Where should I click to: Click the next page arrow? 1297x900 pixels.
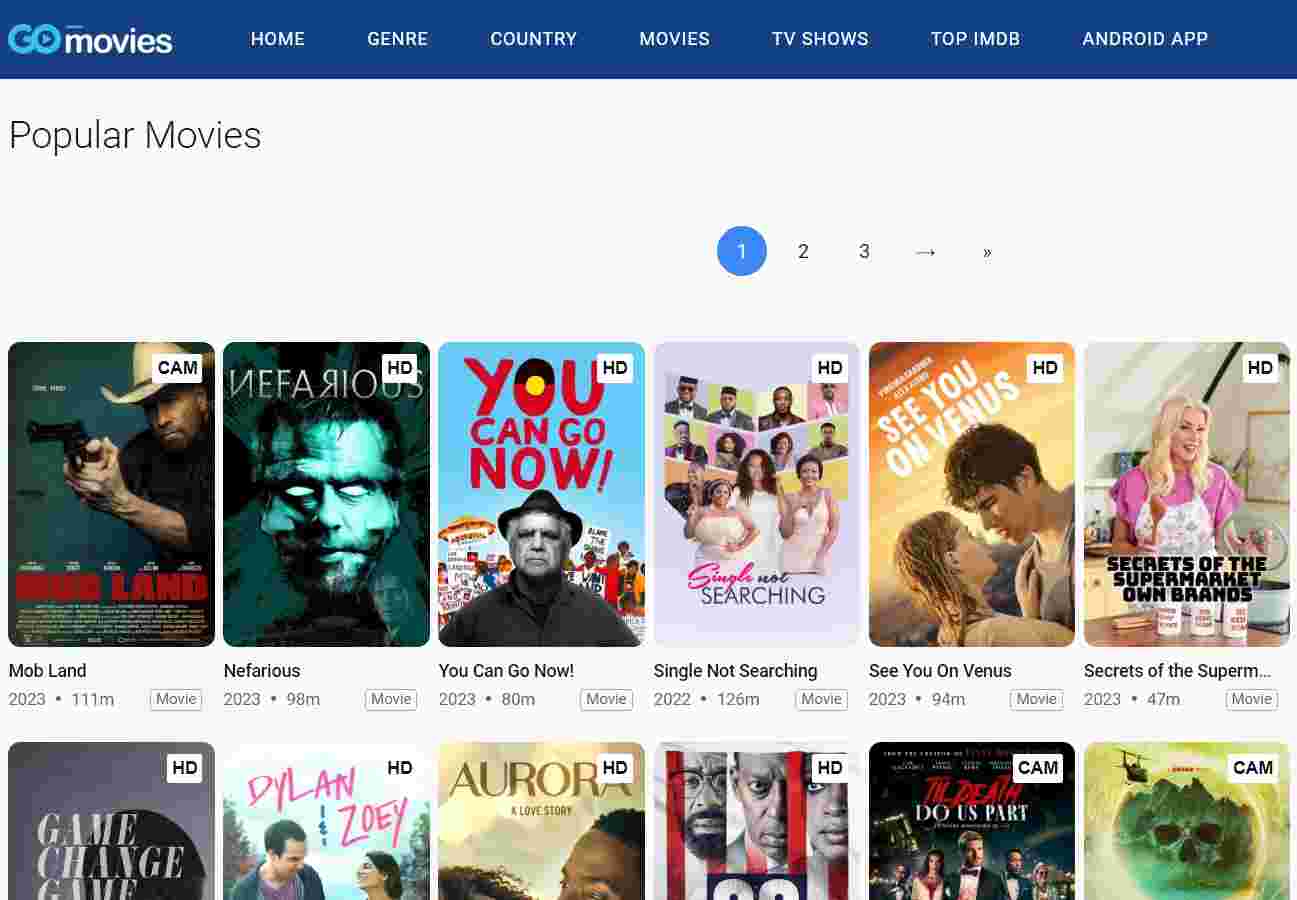[926, 251]
